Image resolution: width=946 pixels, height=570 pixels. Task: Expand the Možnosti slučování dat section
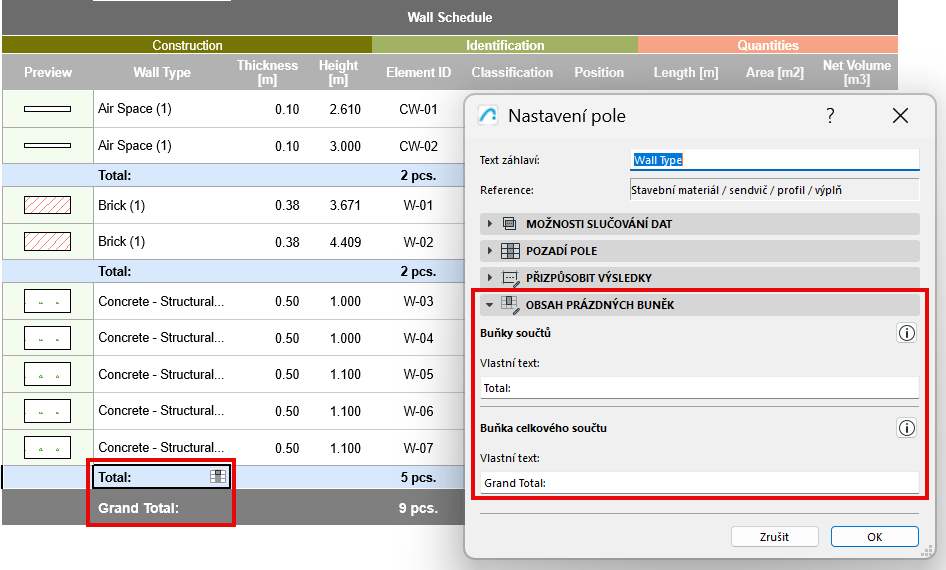pos(700,224)
